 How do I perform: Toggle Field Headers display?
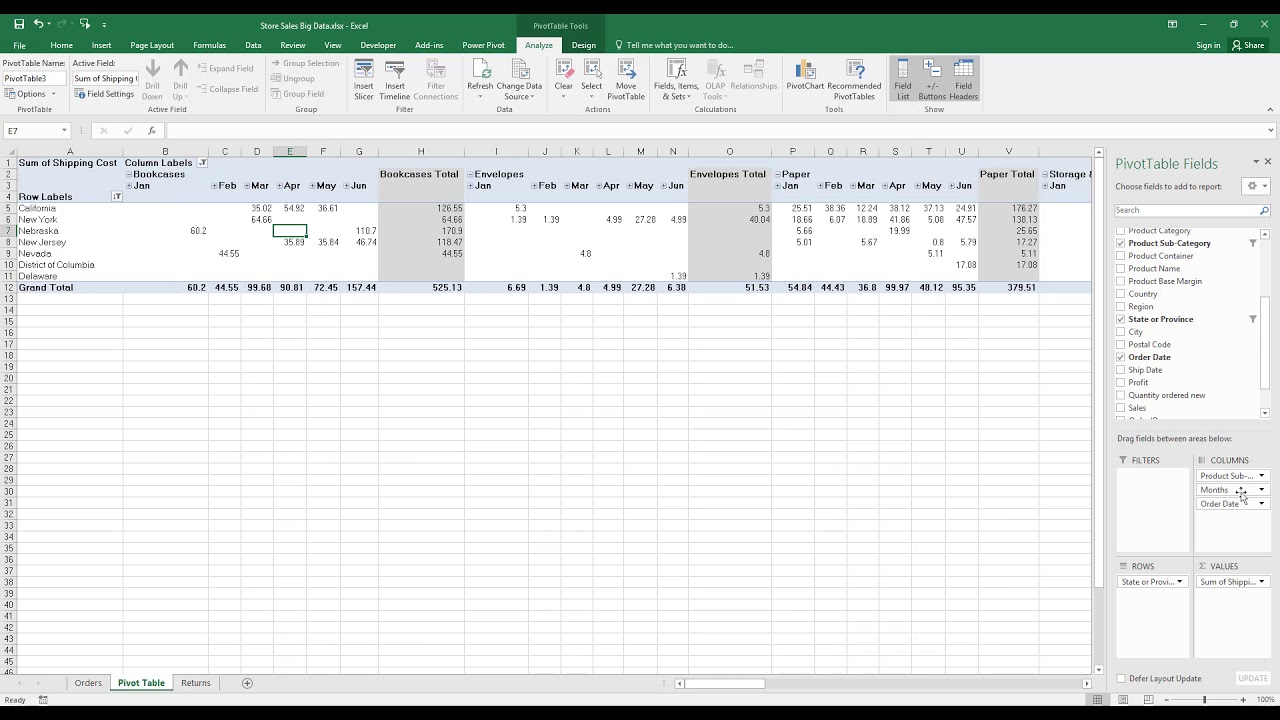coord(963,80)
